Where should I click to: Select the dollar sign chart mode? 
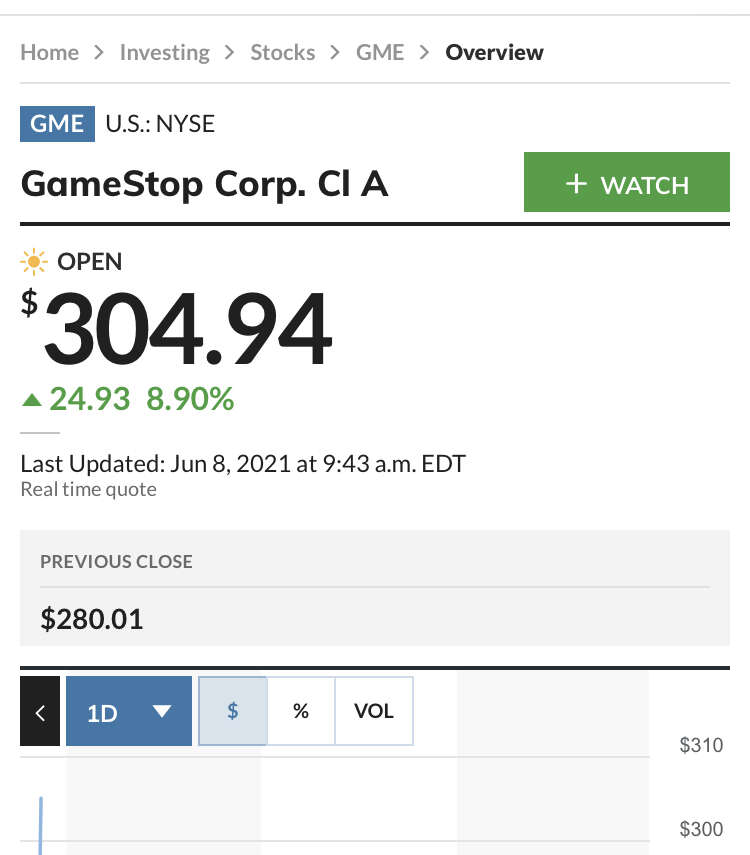(233, 711)
